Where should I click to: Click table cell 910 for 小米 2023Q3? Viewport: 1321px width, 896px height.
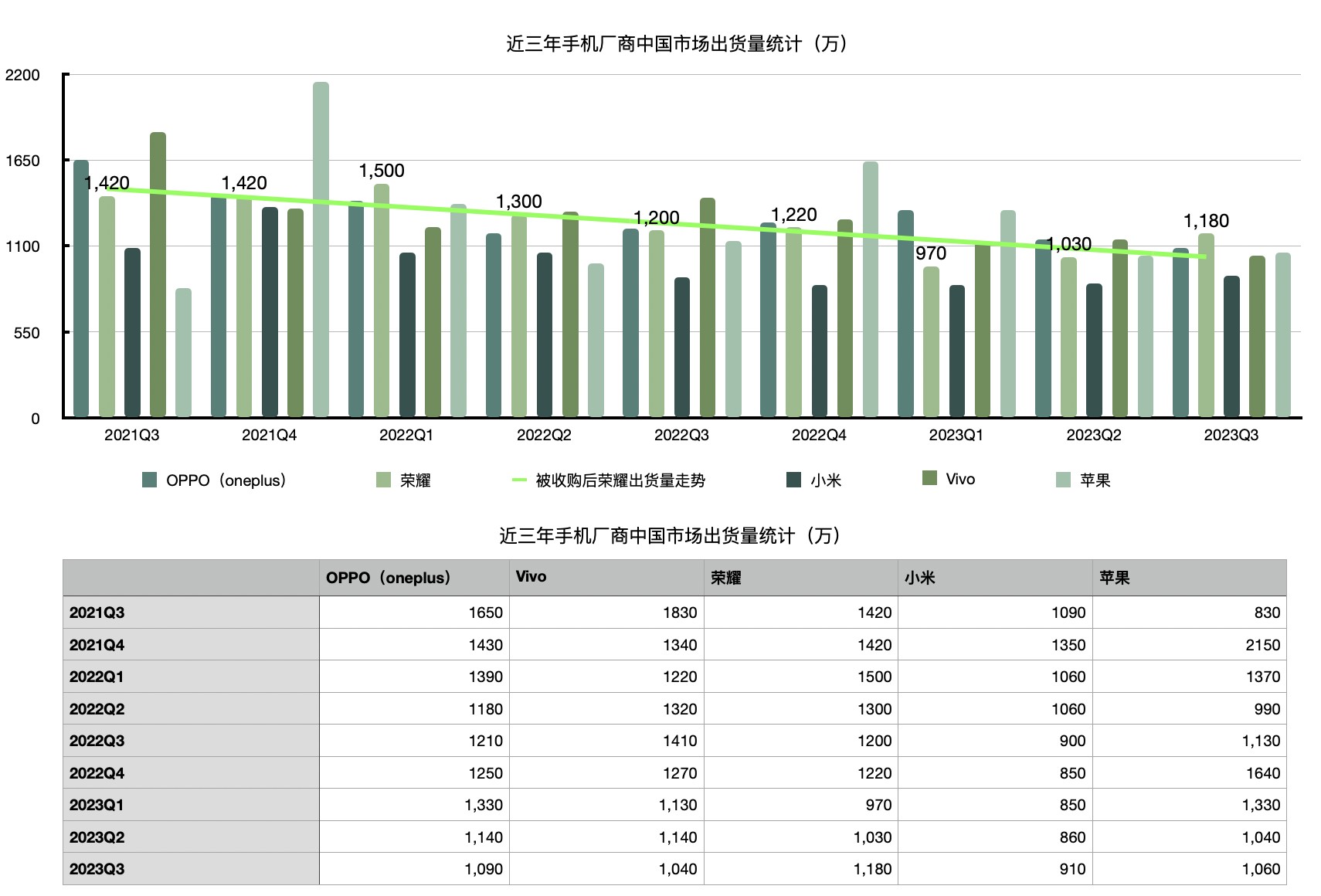995,869
